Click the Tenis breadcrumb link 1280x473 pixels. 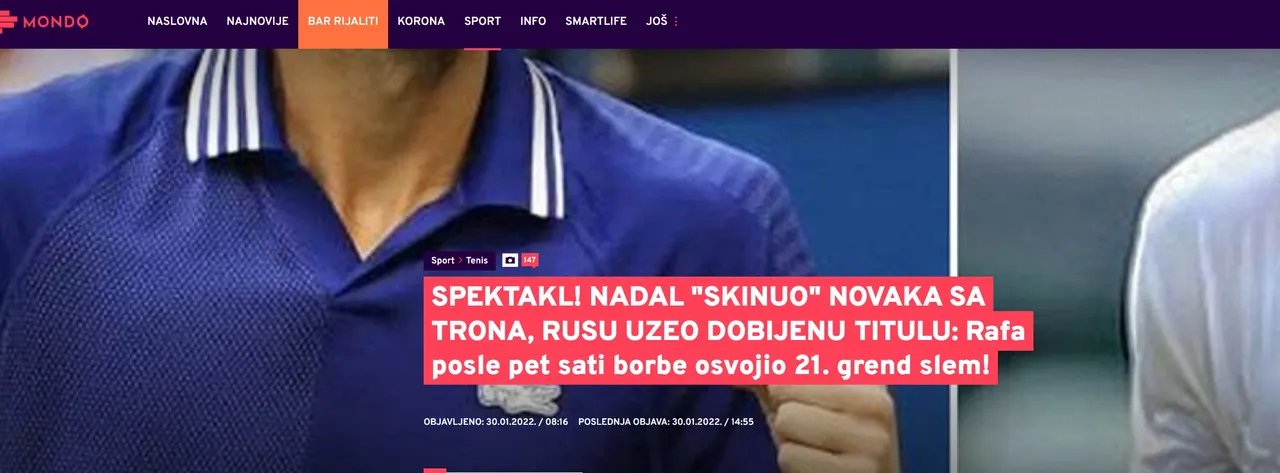[477, 261]
